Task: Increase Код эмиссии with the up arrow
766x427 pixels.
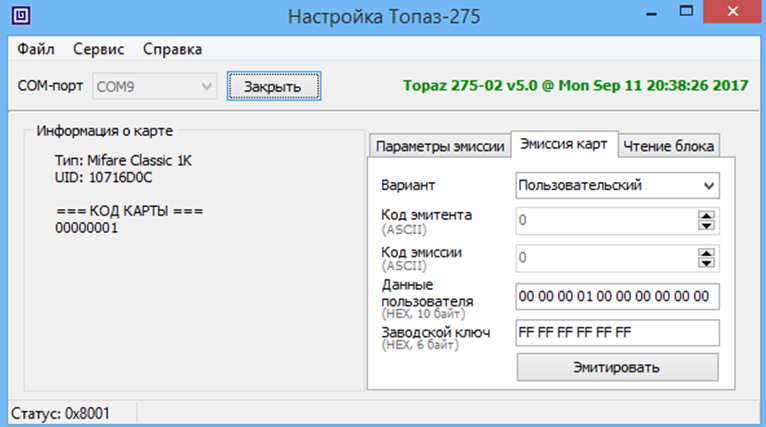Action: pos(706,253)
